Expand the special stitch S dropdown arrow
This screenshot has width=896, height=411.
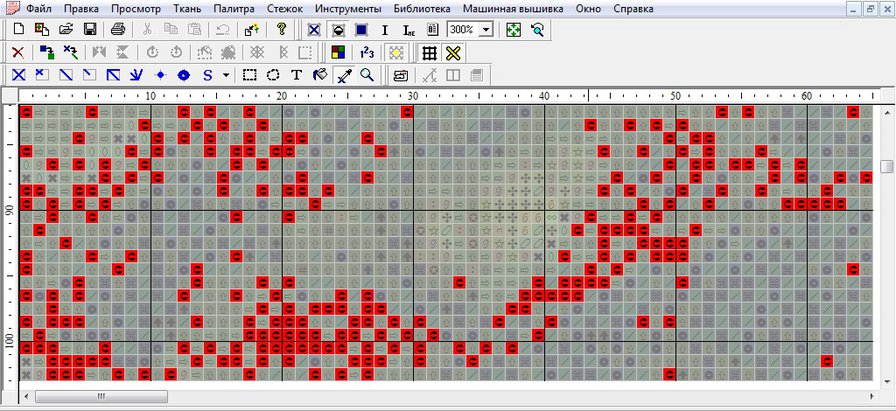click(226, 75)
